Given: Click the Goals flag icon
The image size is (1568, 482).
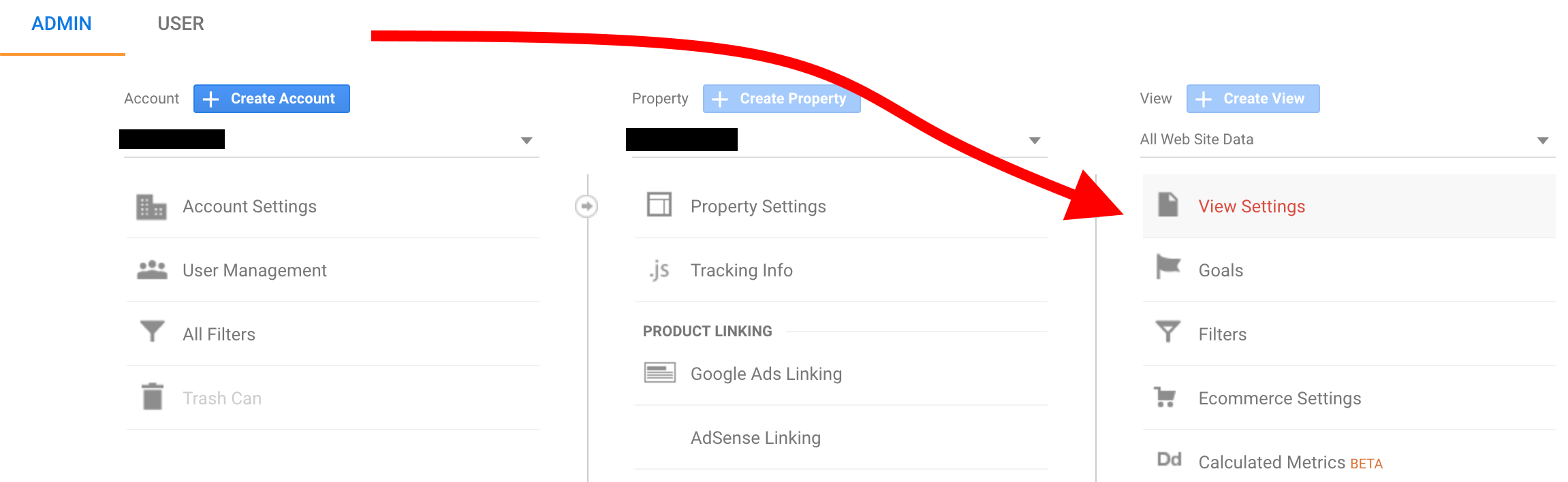Looking at the screenshot, I should tap(1168, 267).
